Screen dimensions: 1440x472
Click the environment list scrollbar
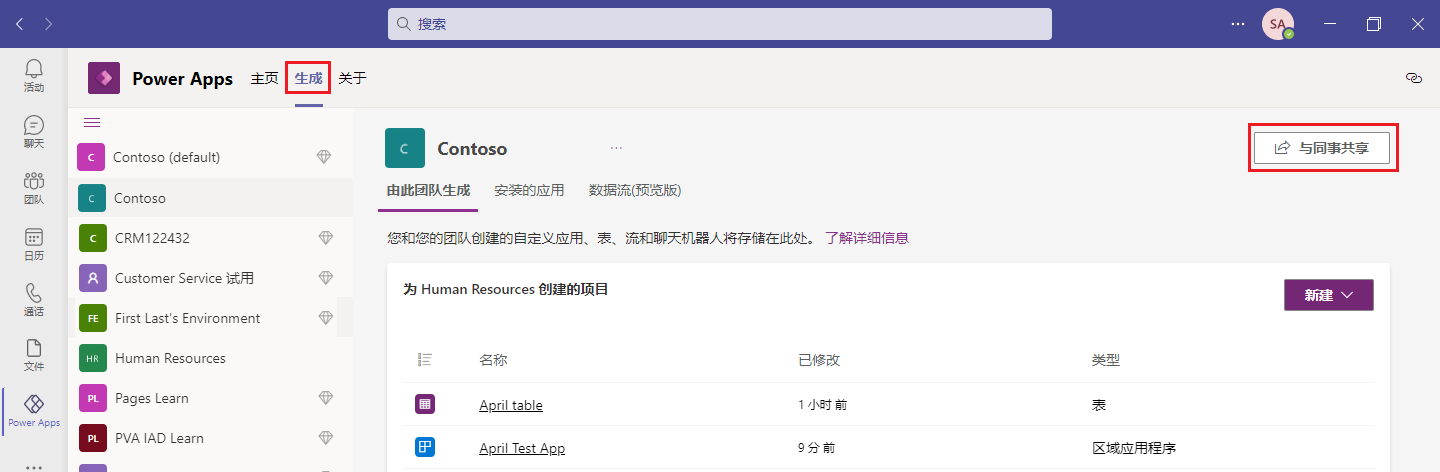coord(345,317)
